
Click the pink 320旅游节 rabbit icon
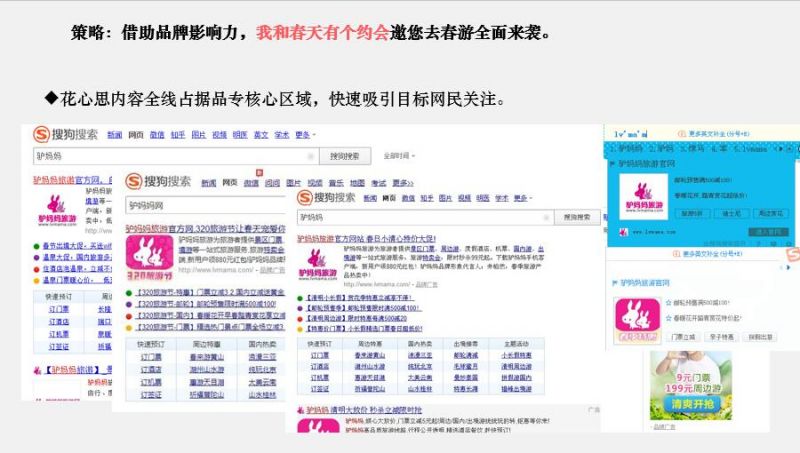click(x=149, y=257)
